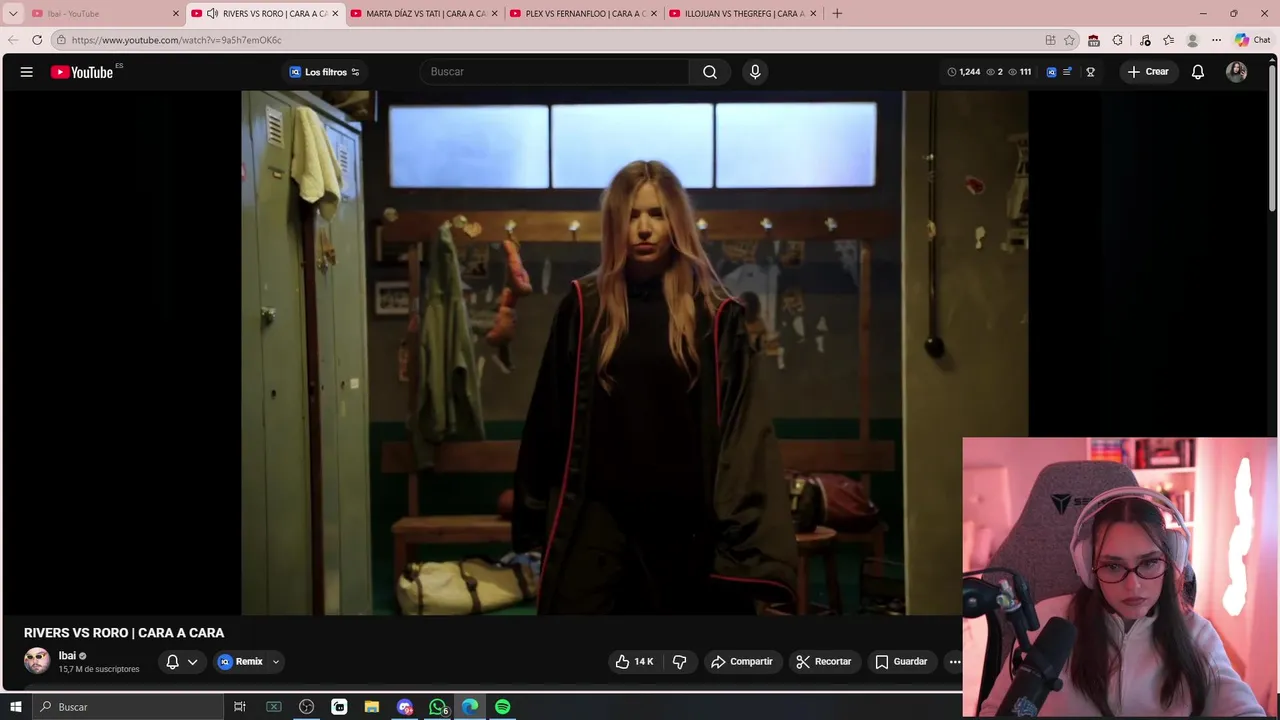Click the Guardar button
Viewport: 1280px width, 720px height.
[901, 661]
